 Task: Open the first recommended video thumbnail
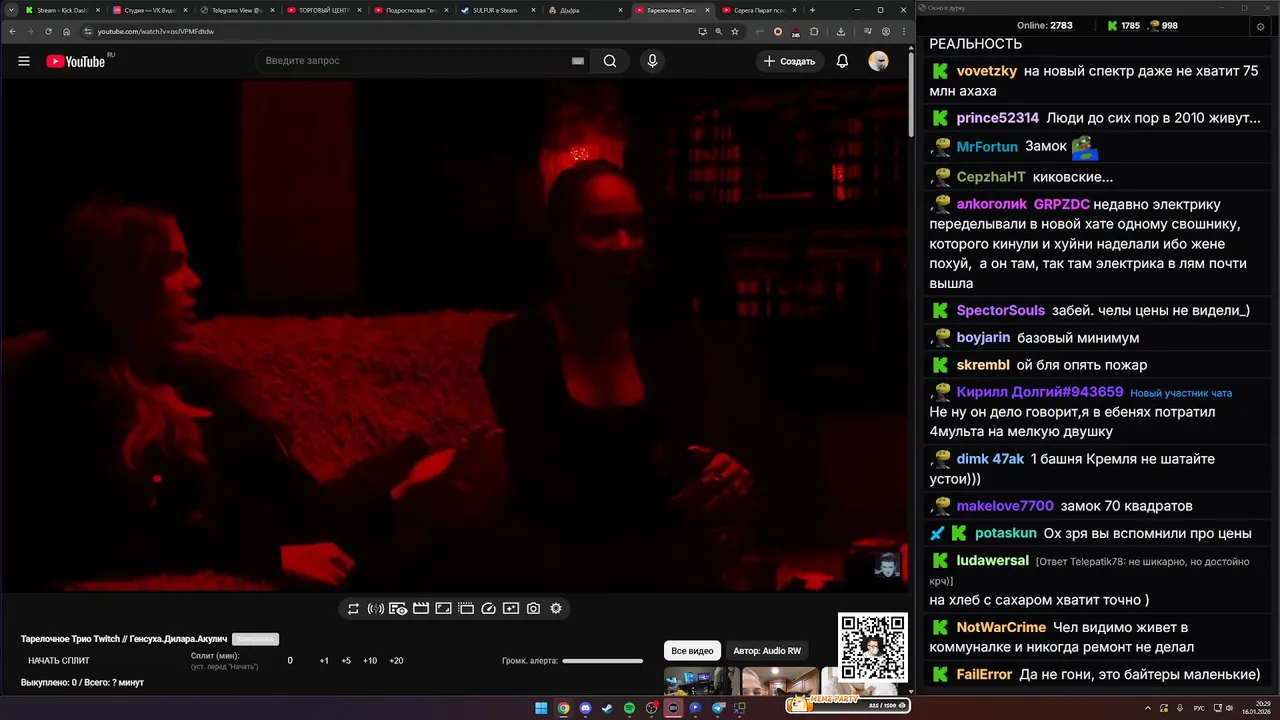pos(702,682)
